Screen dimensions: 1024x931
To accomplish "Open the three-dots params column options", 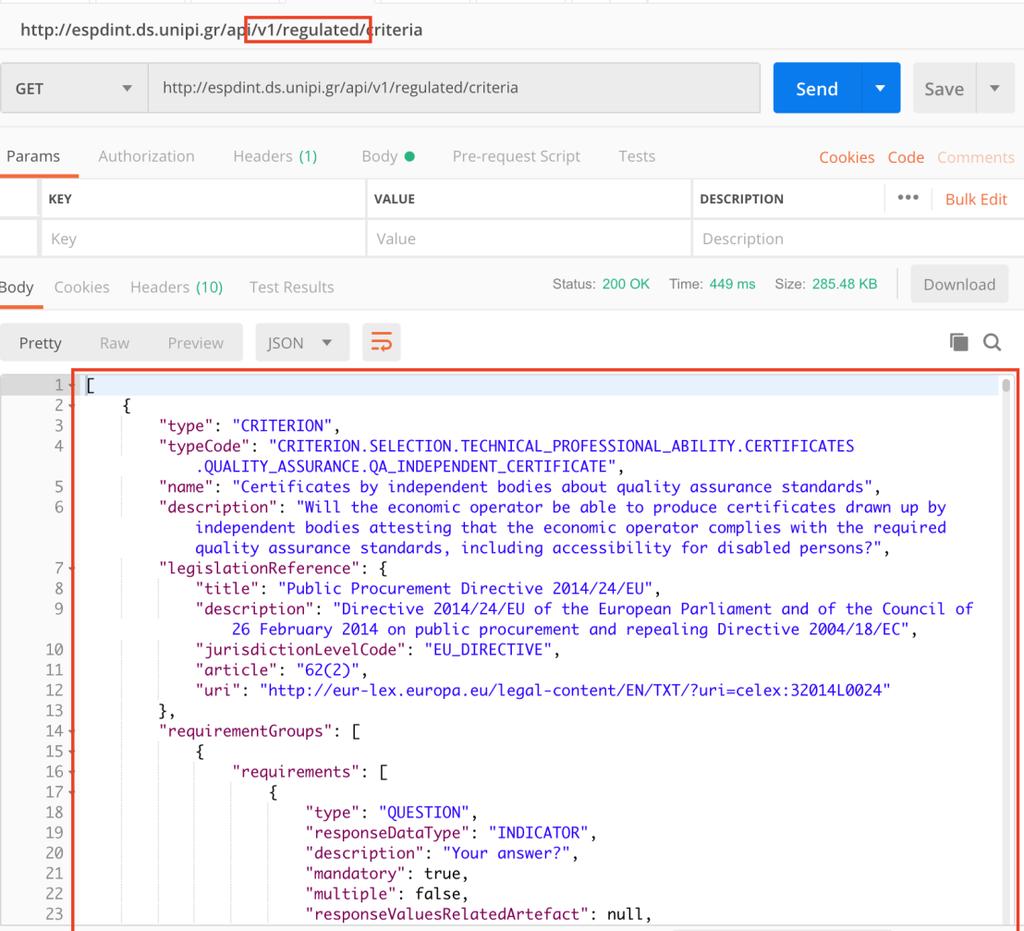I will (908, 198).
